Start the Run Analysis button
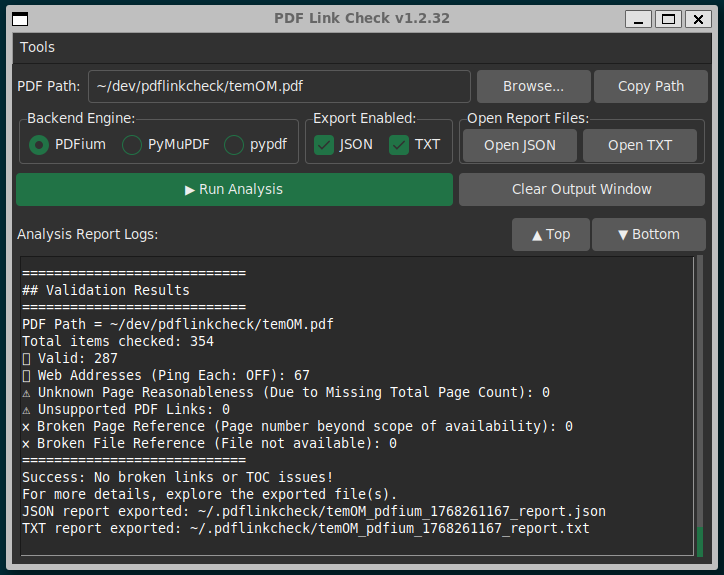Viewport: 724px width, 575px height. (x=234, y=189)
